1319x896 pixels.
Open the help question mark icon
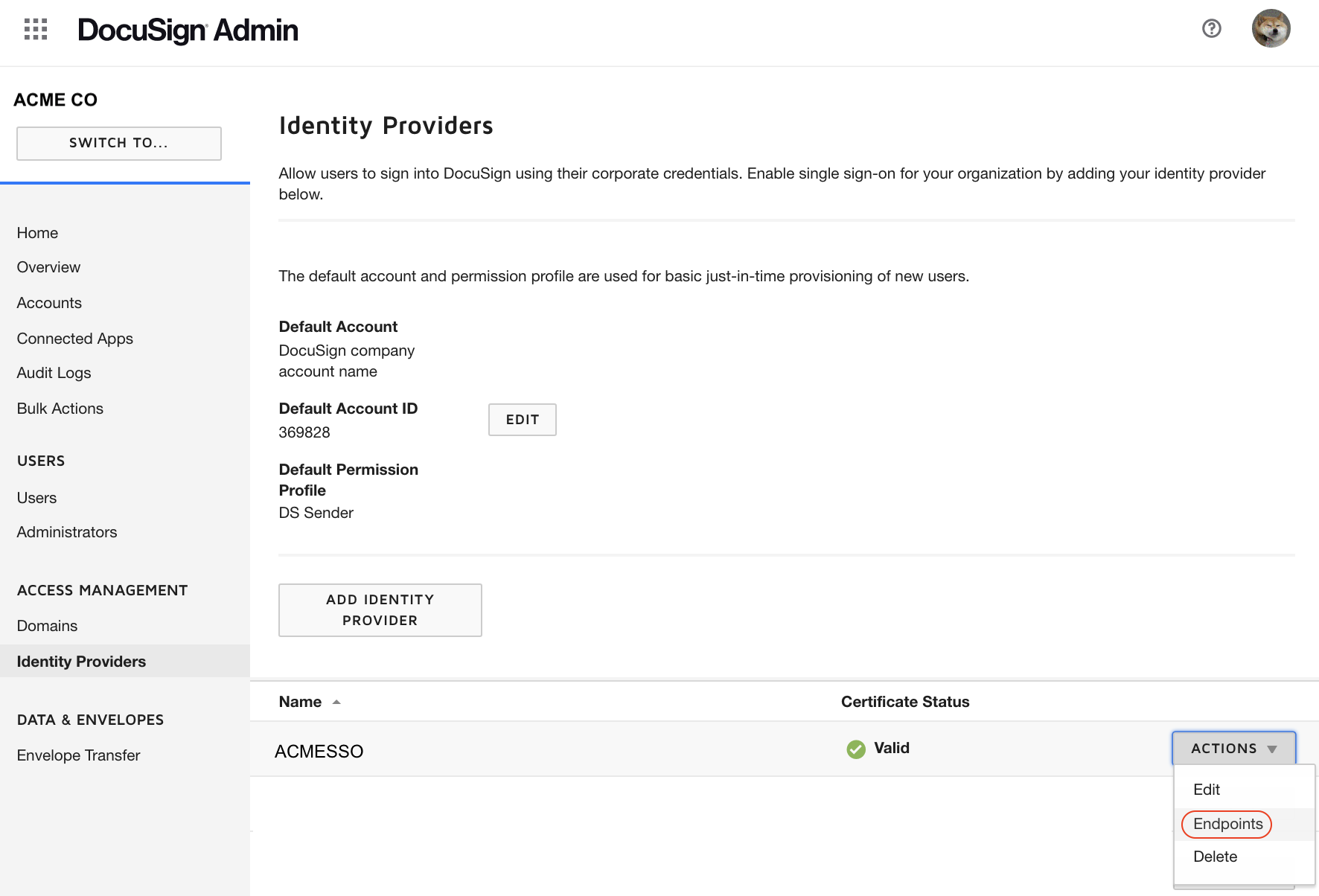[x=1211, y=28]
